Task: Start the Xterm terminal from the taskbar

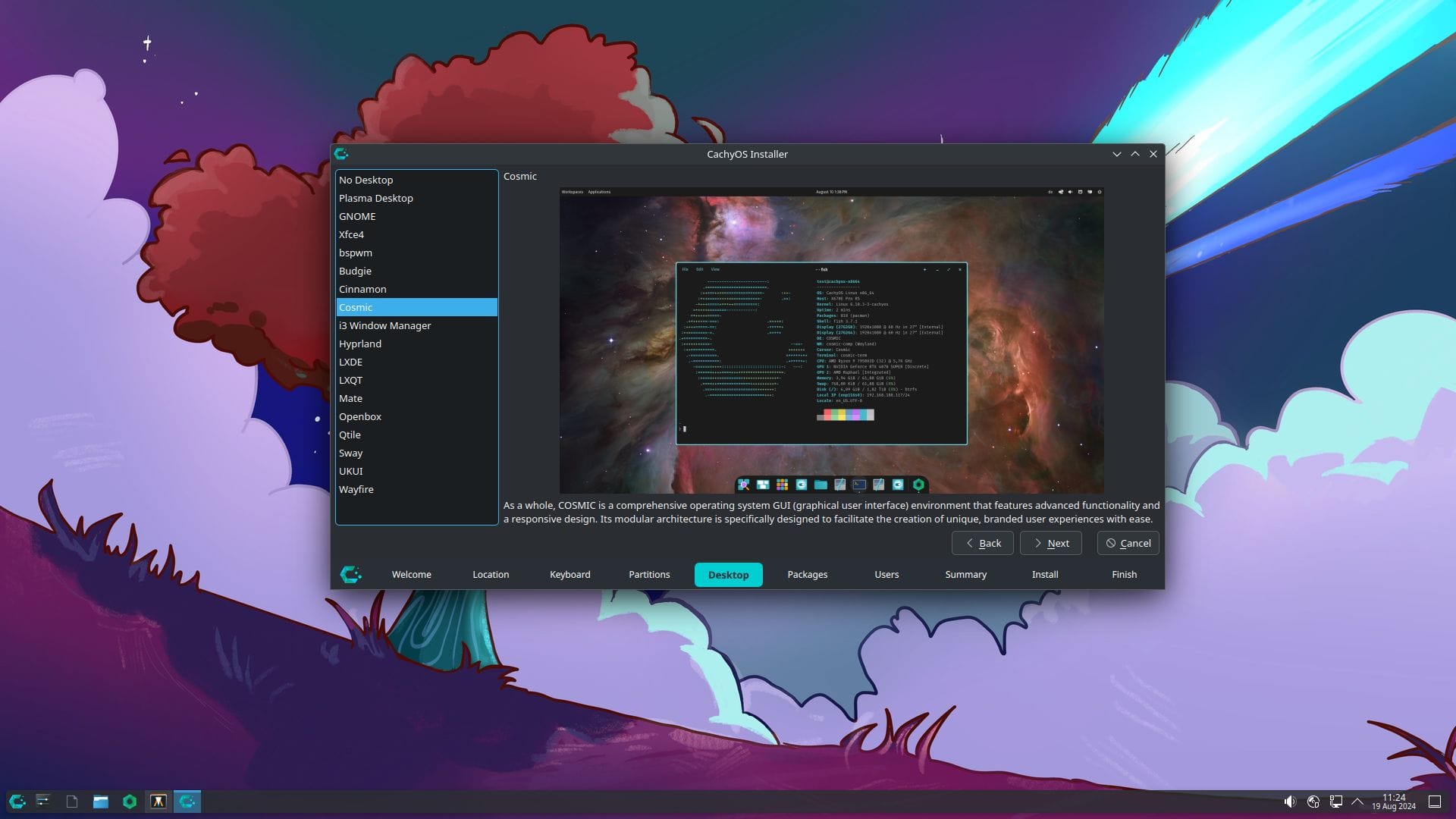Action: coord(158,802)
